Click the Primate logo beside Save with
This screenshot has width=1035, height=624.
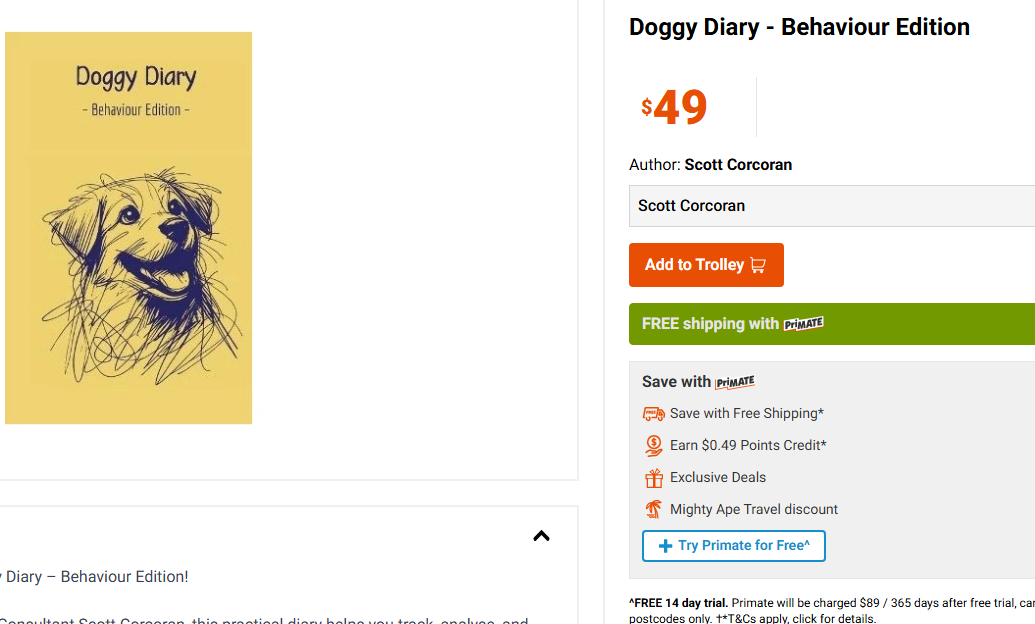(735, 382)
